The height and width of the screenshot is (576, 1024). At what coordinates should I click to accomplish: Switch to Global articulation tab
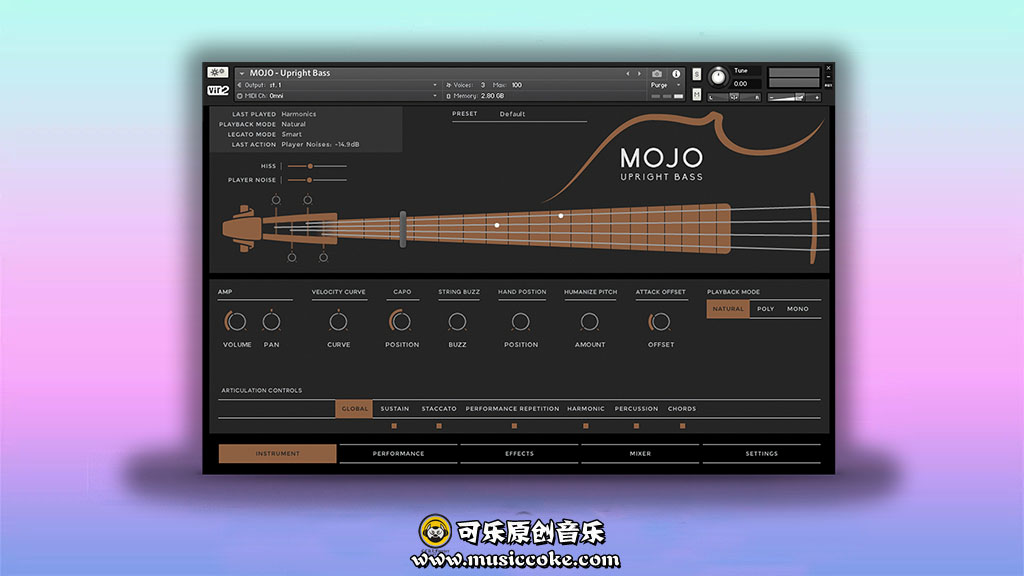click(354, 409)
